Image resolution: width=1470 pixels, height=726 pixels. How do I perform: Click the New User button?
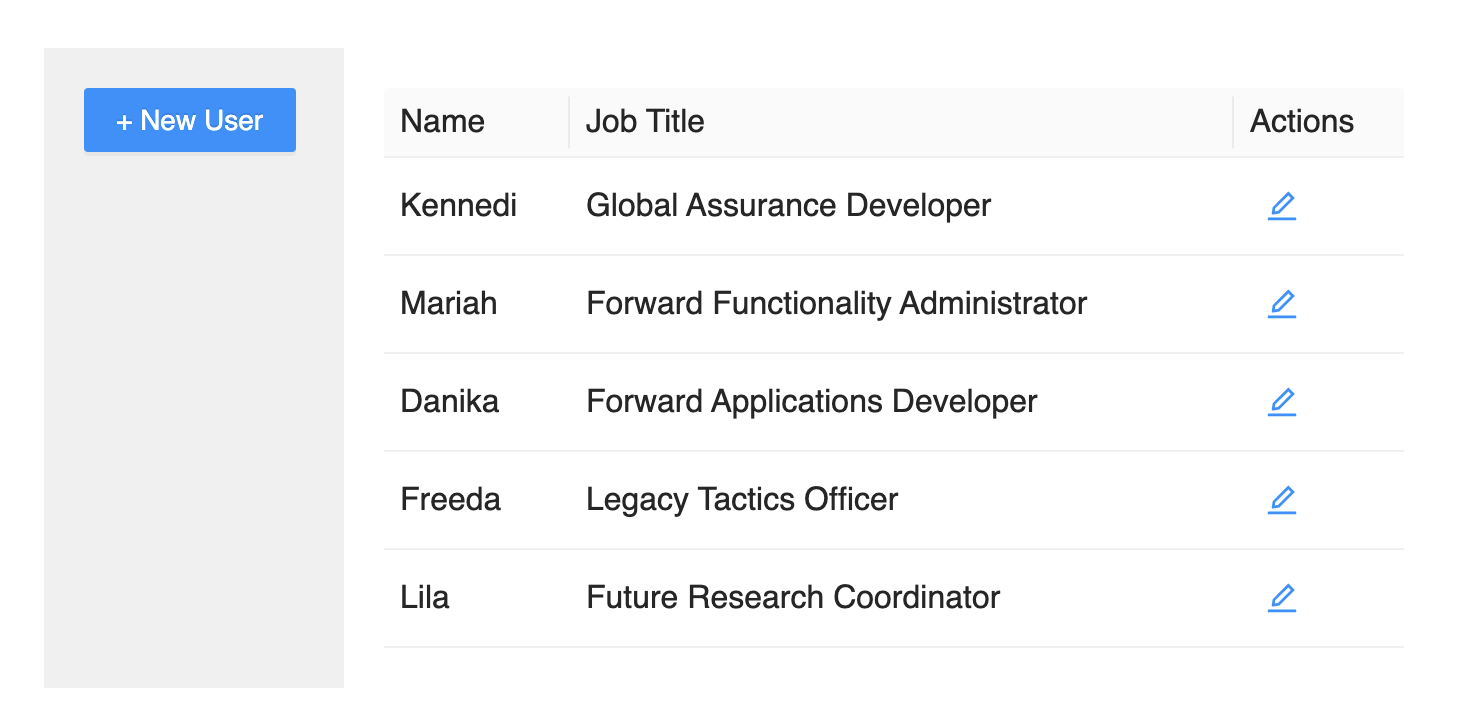click(x=190, y=121)
